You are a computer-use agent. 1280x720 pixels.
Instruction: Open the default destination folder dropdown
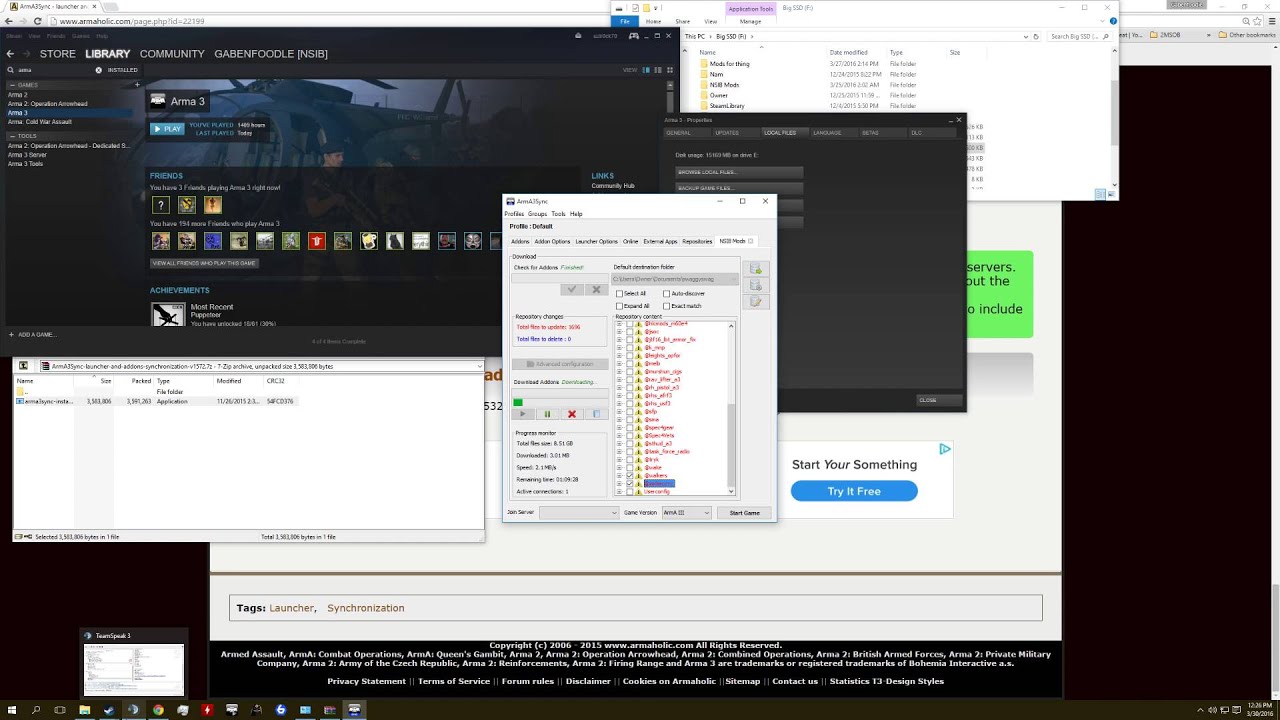(x=675, y=279)
